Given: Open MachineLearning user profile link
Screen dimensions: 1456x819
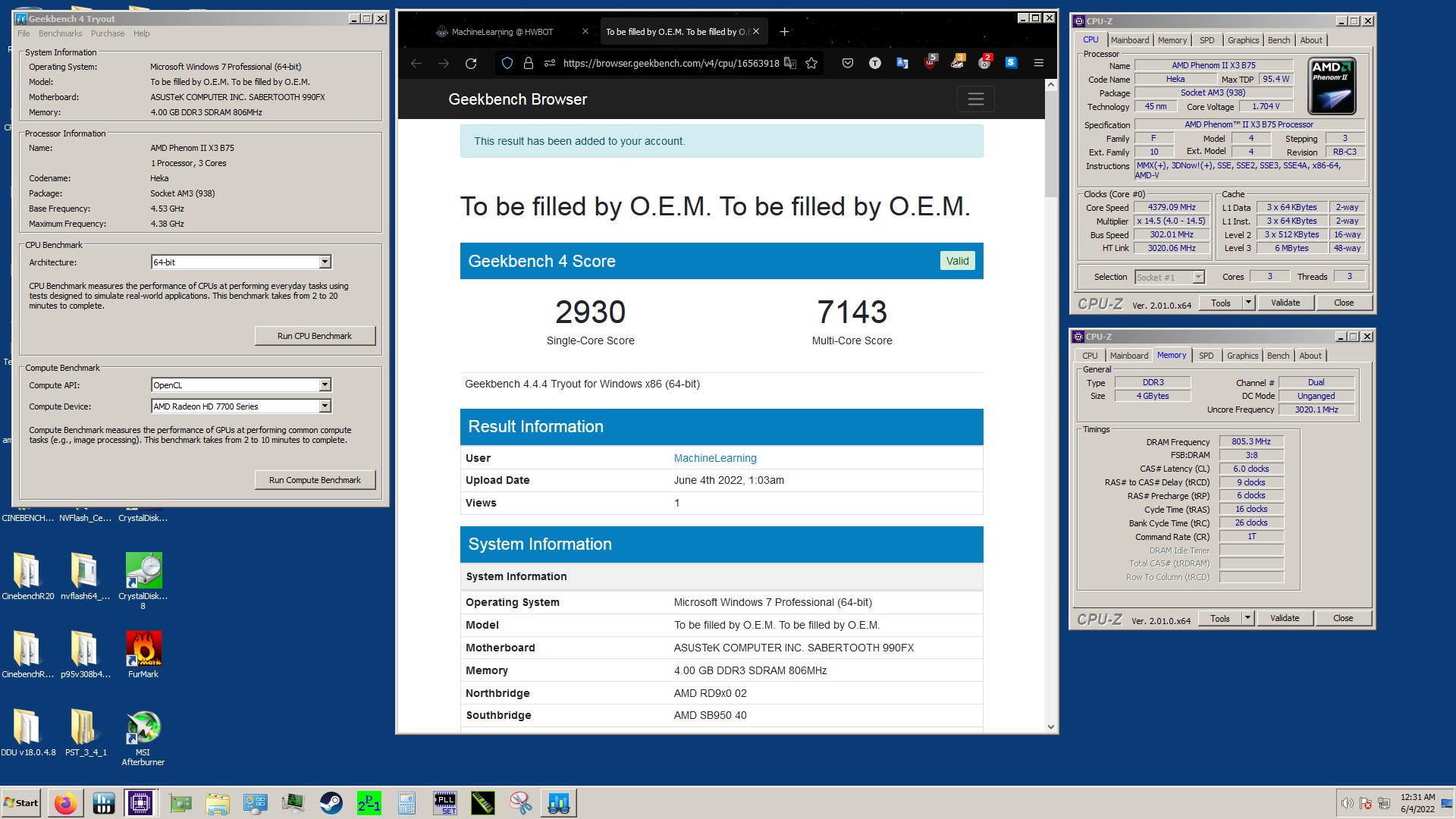Looking at the screenshot, I should (x=715, y=458).
